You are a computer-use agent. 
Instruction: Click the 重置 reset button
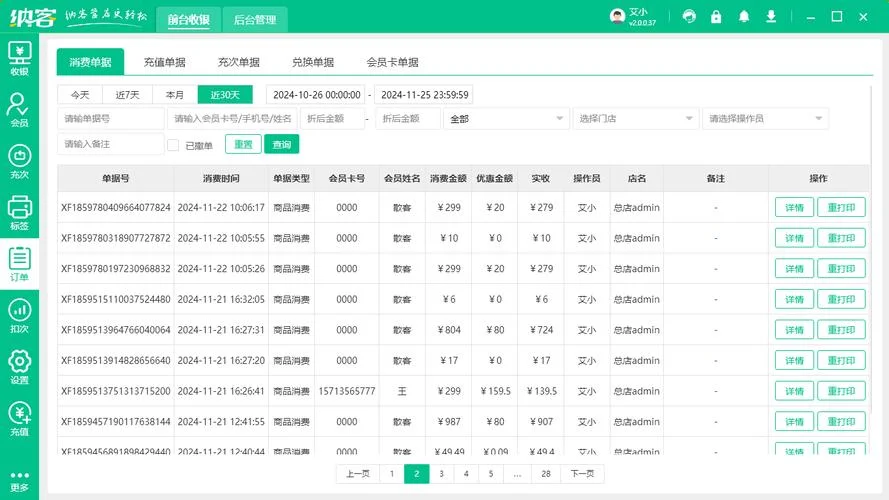[243, 145]
